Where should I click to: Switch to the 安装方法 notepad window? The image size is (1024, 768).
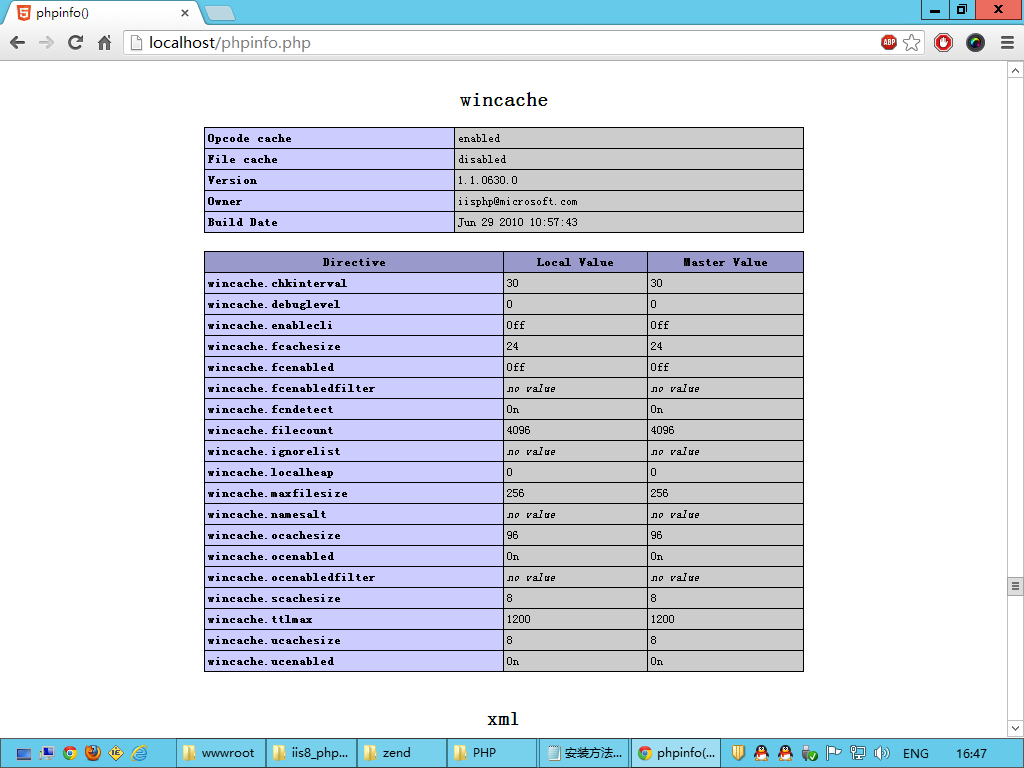pos(584,753)
